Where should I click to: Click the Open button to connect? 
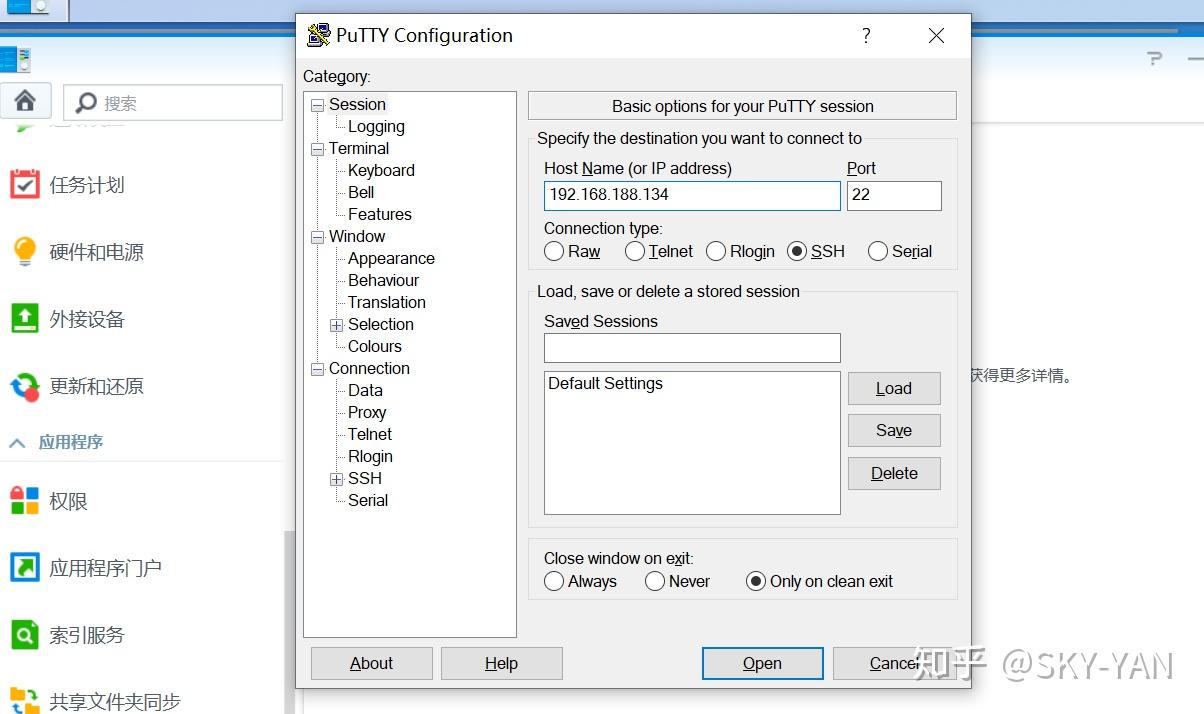762,663
